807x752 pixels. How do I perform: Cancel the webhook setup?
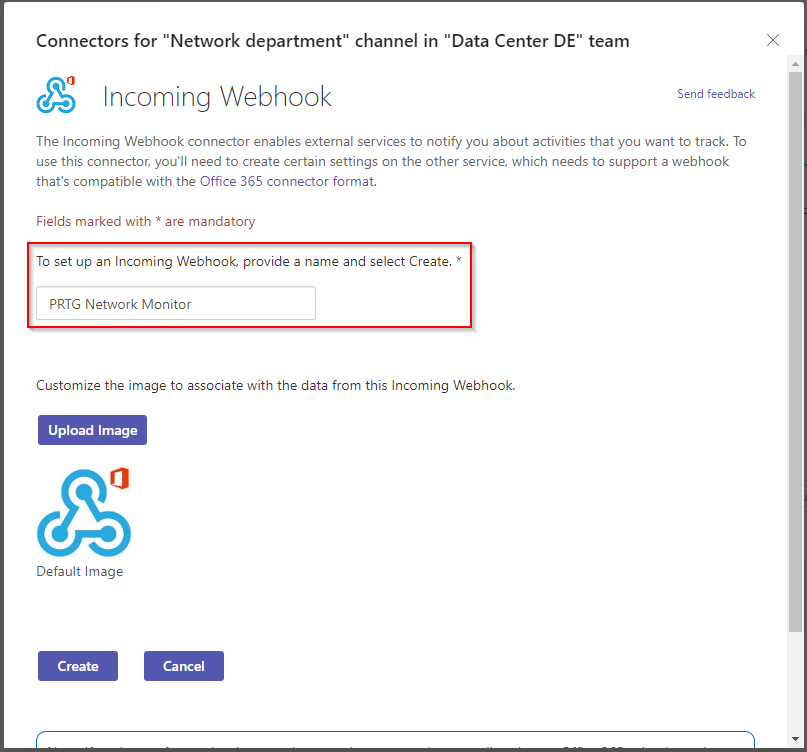click(184, 666)
